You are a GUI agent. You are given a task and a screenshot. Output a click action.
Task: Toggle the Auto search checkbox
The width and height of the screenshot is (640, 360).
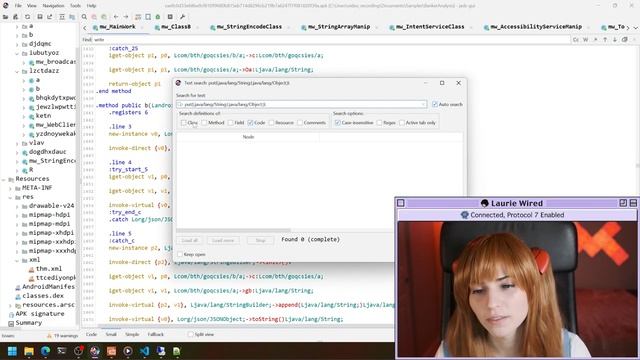click(435, 104)
